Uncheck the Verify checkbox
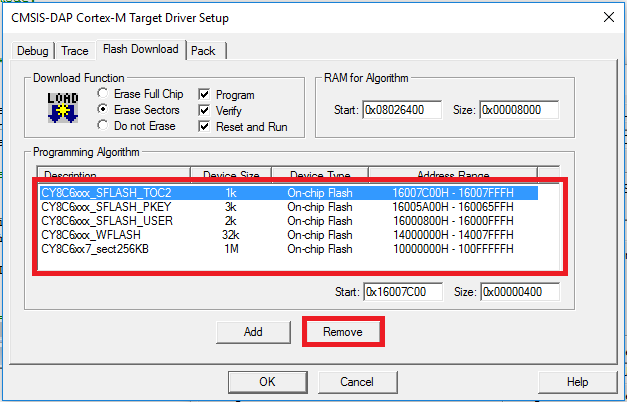This screenshot has width=627, height=402. (204, 110)
